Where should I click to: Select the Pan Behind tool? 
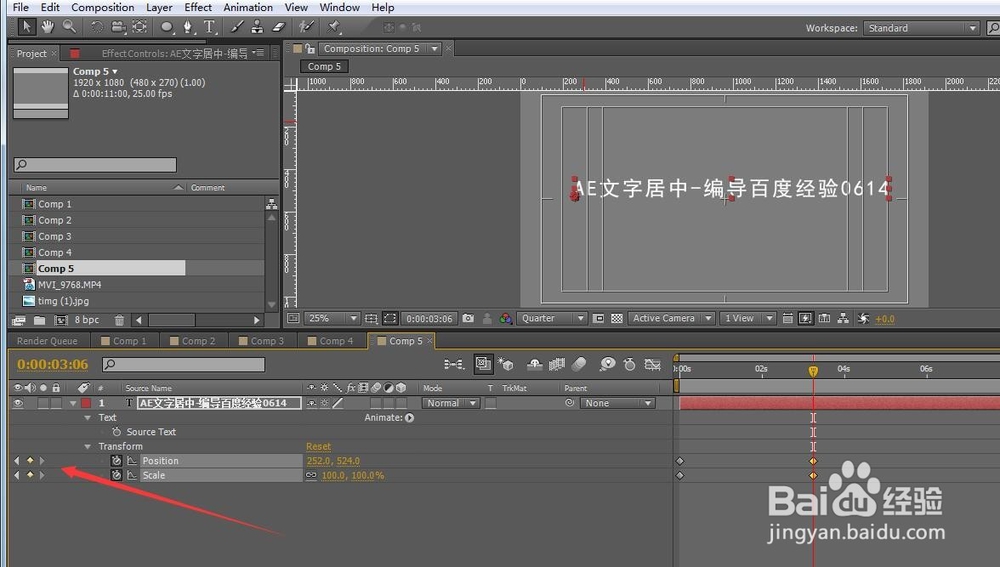140,27
